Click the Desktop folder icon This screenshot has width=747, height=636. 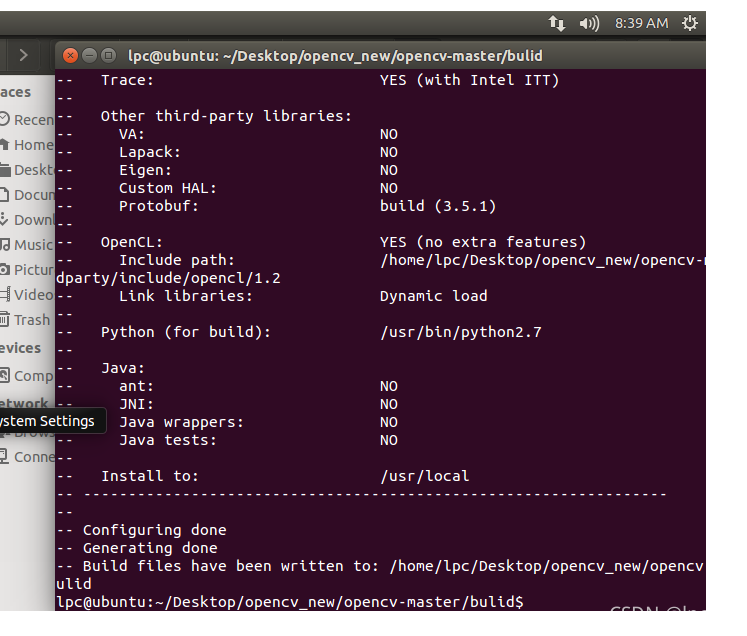click(x=5, y=169)
